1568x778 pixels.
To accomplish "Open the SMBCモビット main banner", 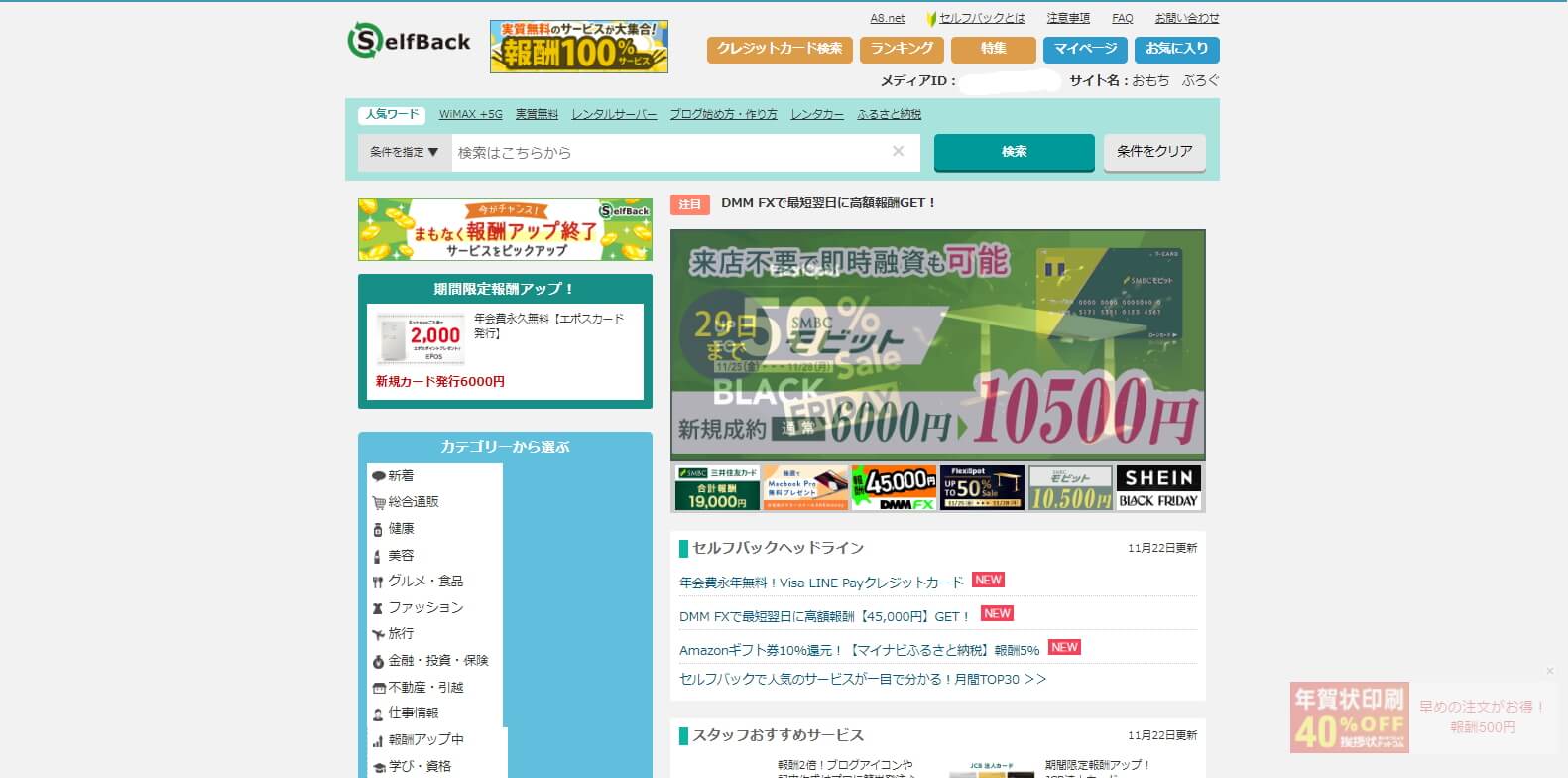I will (x=938, y=345).
